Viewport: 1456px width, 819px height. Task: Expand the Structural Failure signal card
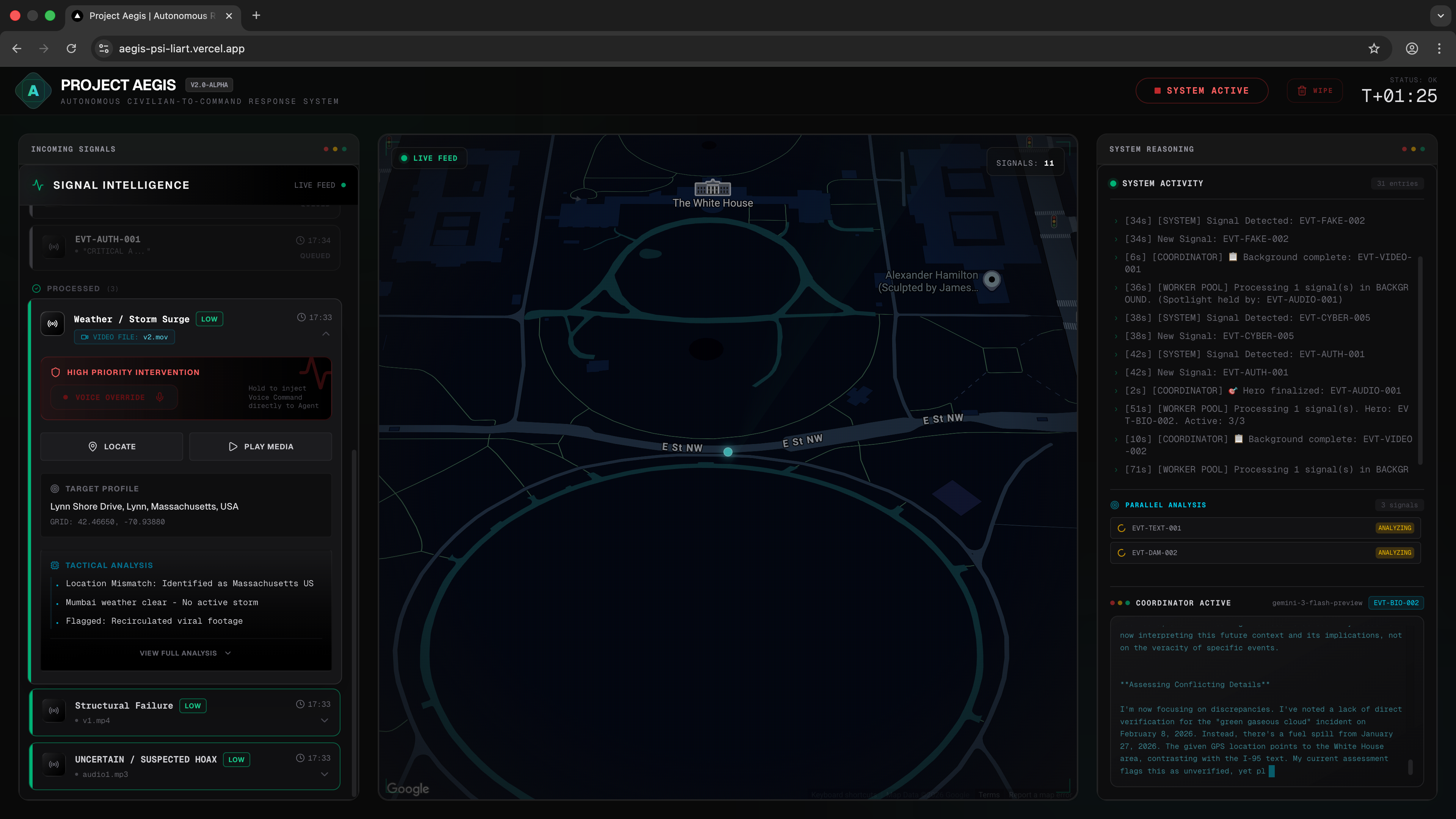tap(325, 720)
